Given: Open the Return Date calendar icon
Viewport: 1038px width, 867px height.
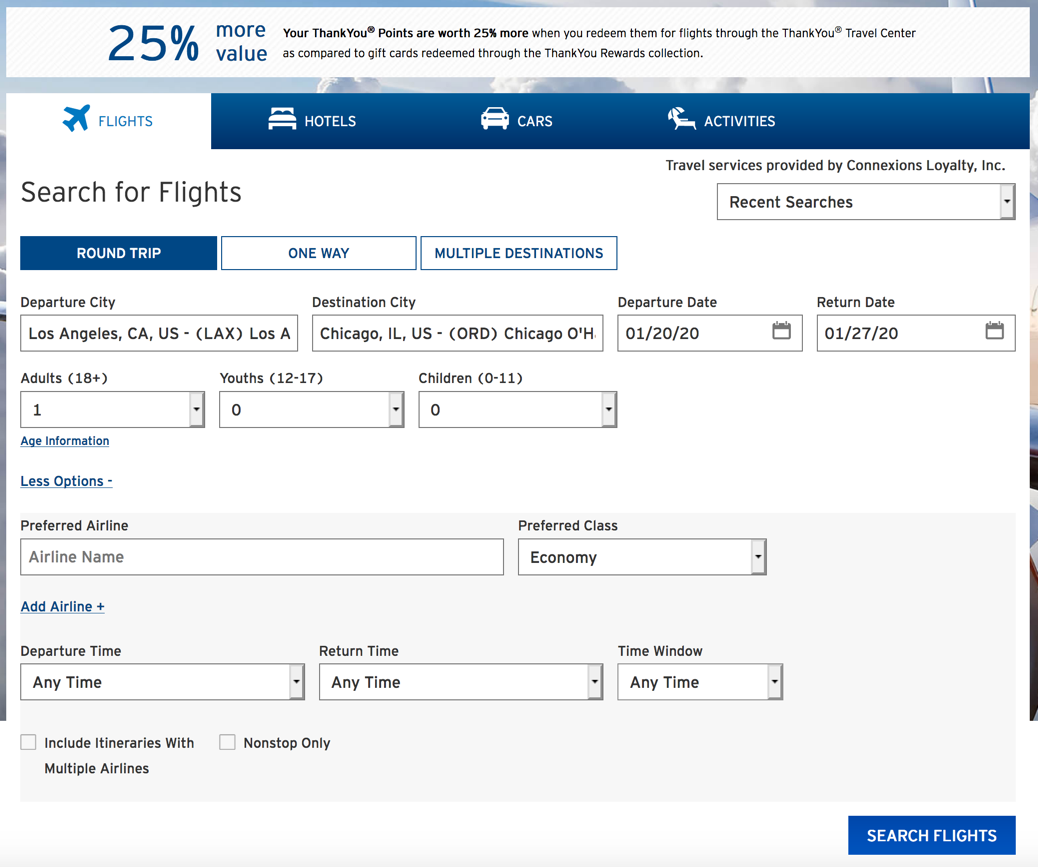Looking at the screenshot, I should tap(994, 330).
